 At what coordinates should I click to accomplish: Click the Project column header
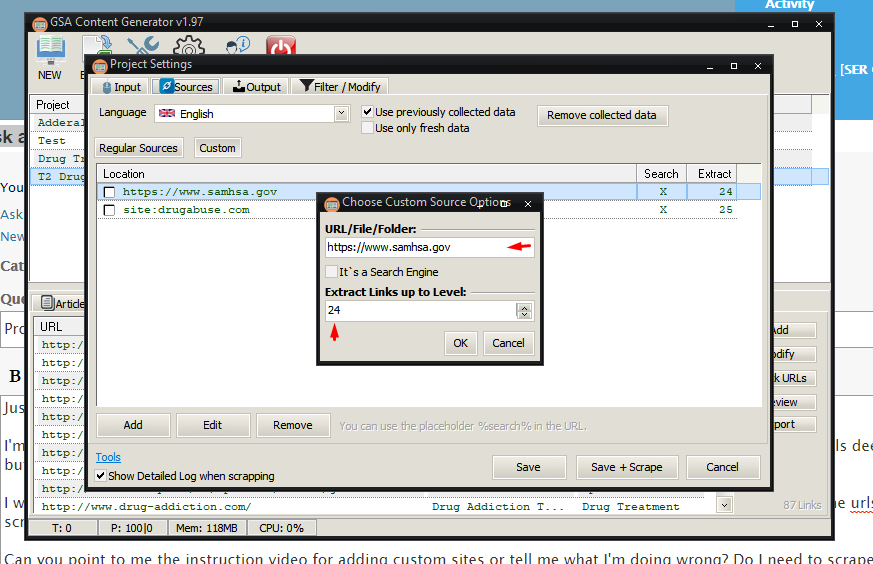(x=57, y=105)
